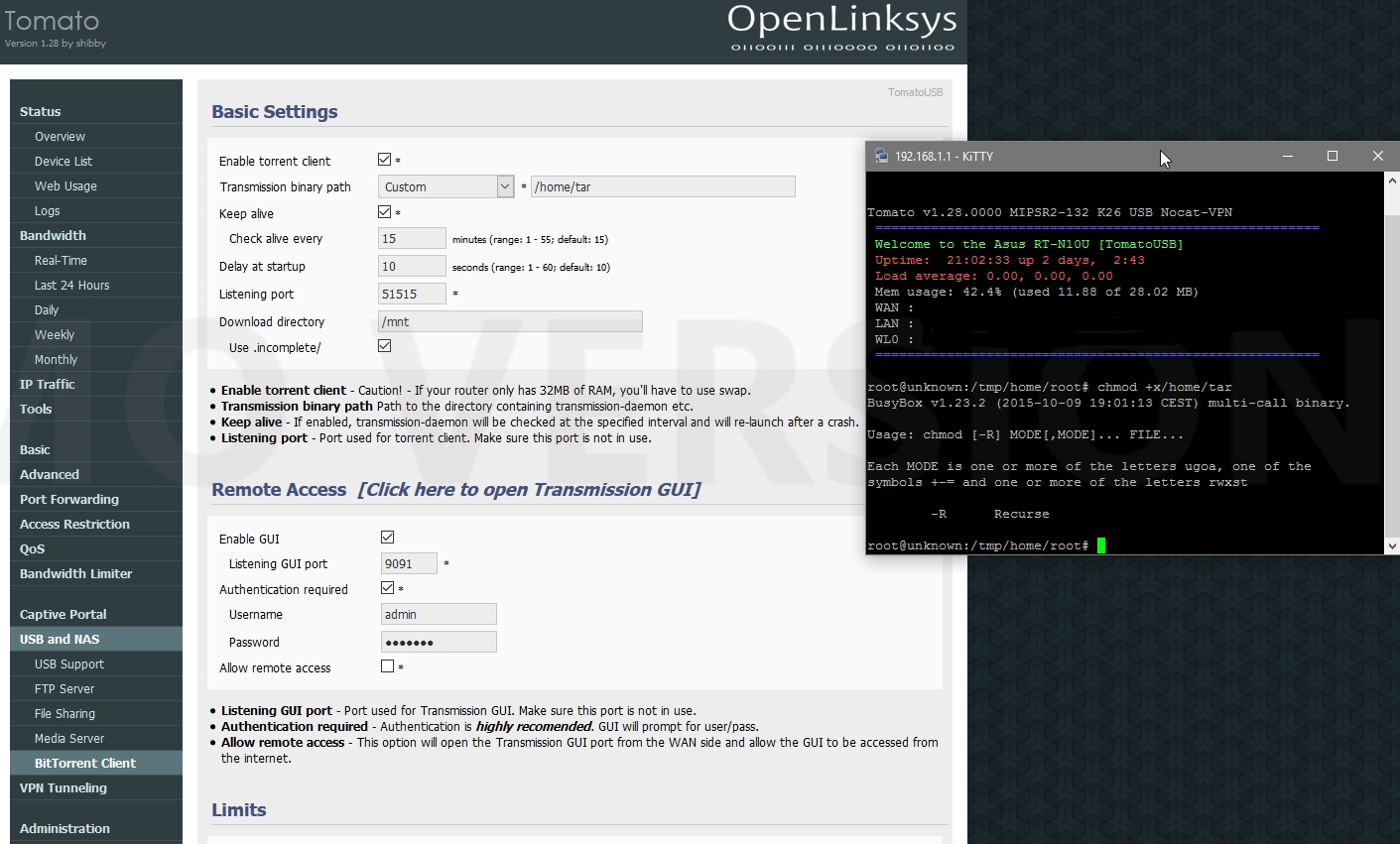Click the KiTTY scrollbar down arrow
Screen dimensions: 1400x844
pos(1392,545)
